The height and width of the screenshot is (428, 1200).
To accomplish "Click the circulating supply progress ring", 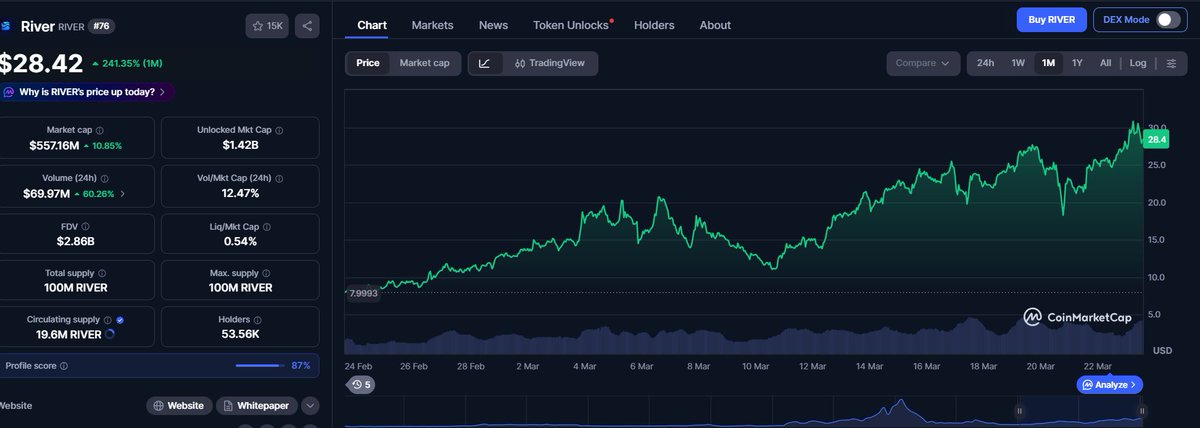I will 109,335.
